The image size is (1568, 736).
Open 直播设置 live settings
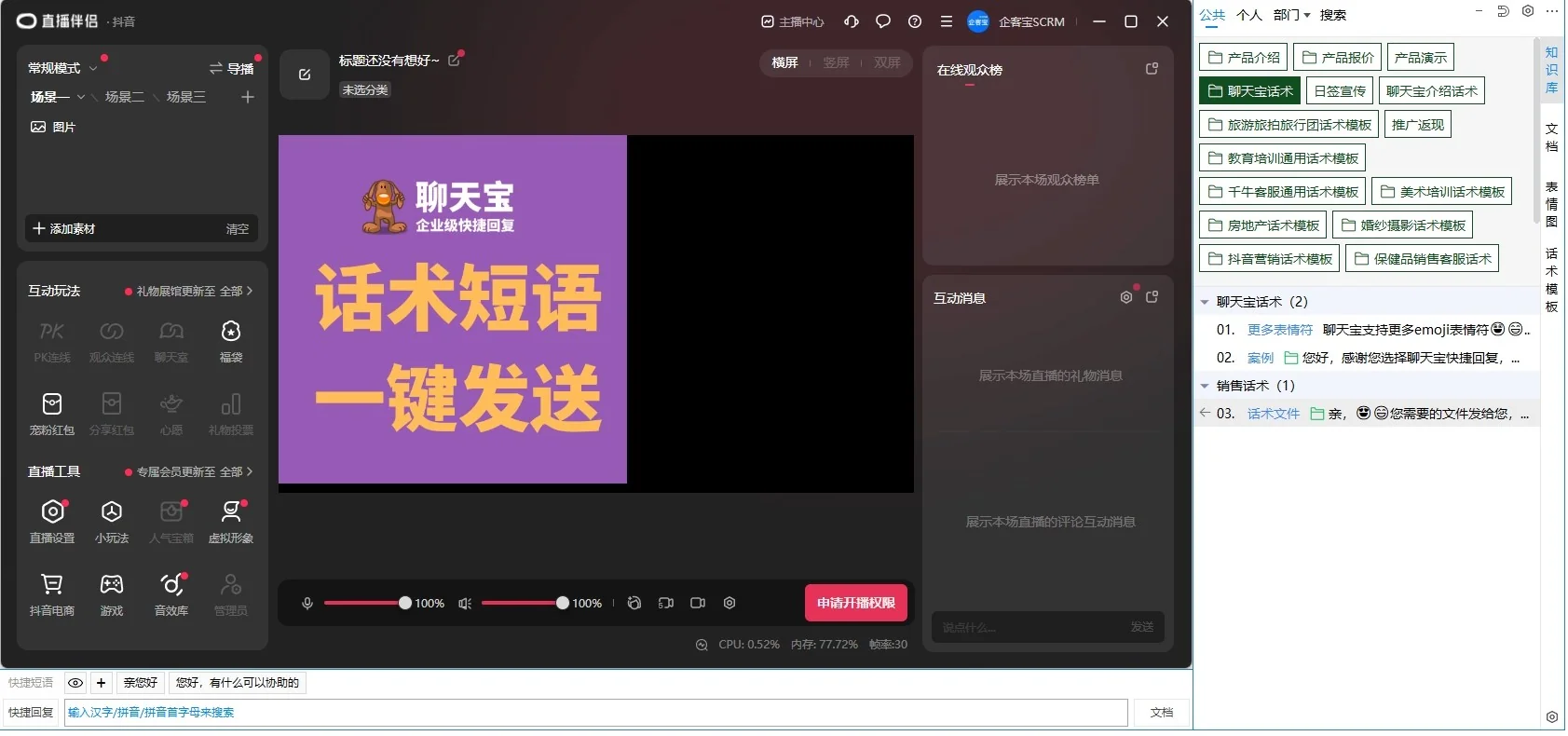pyautogui.click(x=52, y=522)
